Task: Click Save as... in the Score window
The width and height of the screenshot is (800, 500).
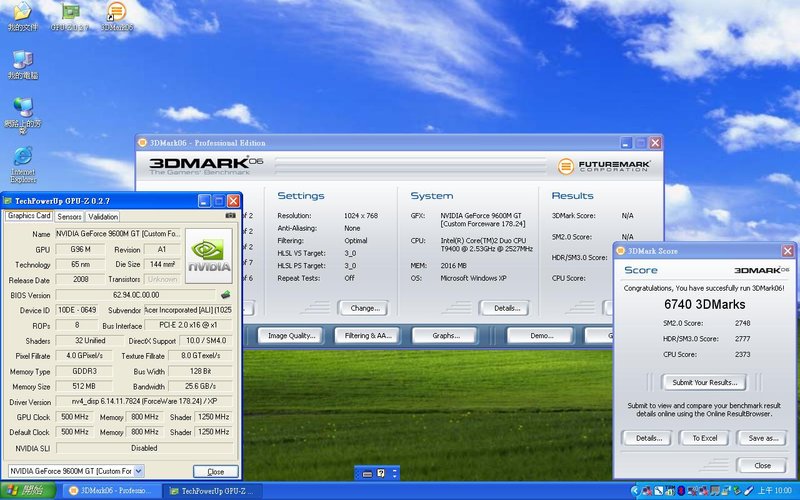Action: (762, 438)
